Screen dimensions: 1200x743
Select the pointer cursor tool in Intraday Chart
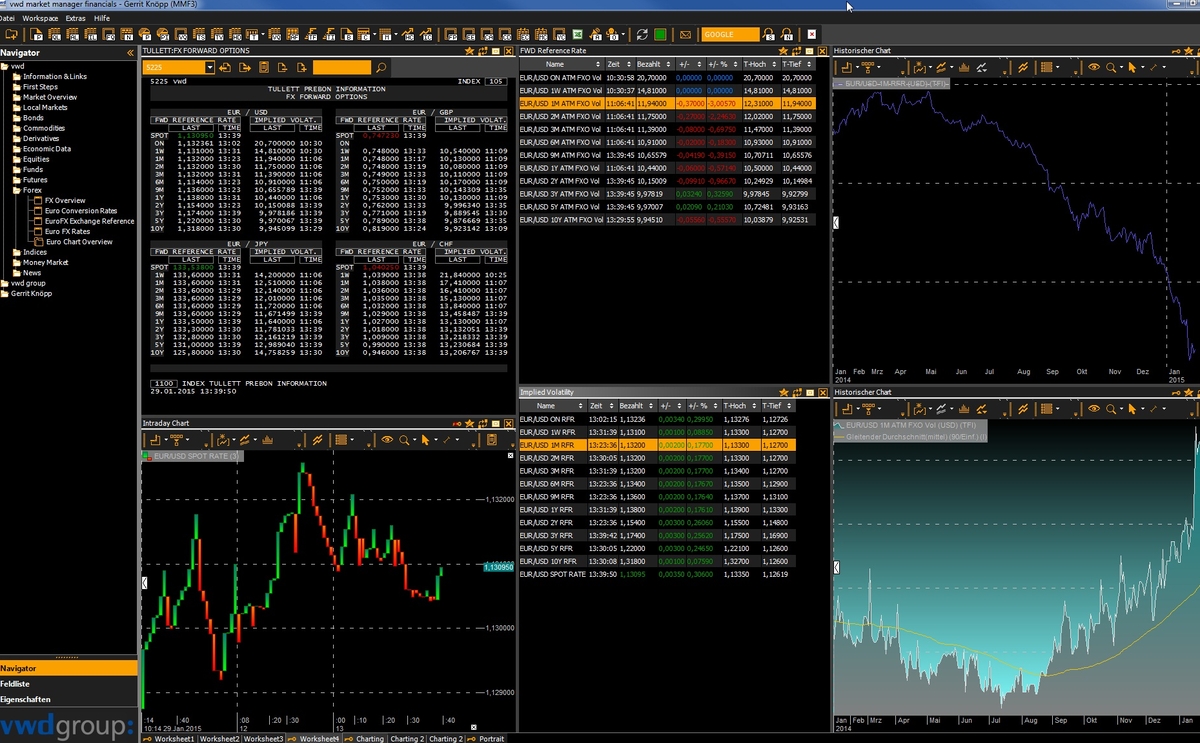pos(426,440)
